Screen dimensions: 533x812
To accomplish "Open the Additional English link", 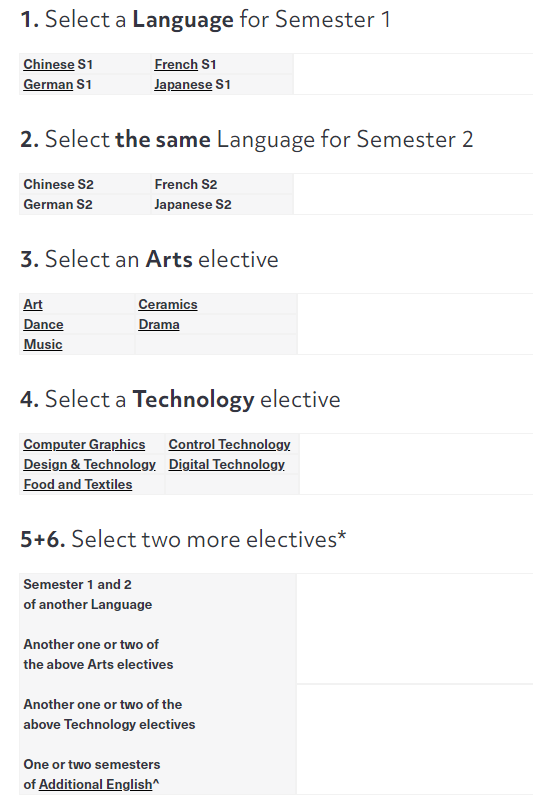I will click(95, 785).
